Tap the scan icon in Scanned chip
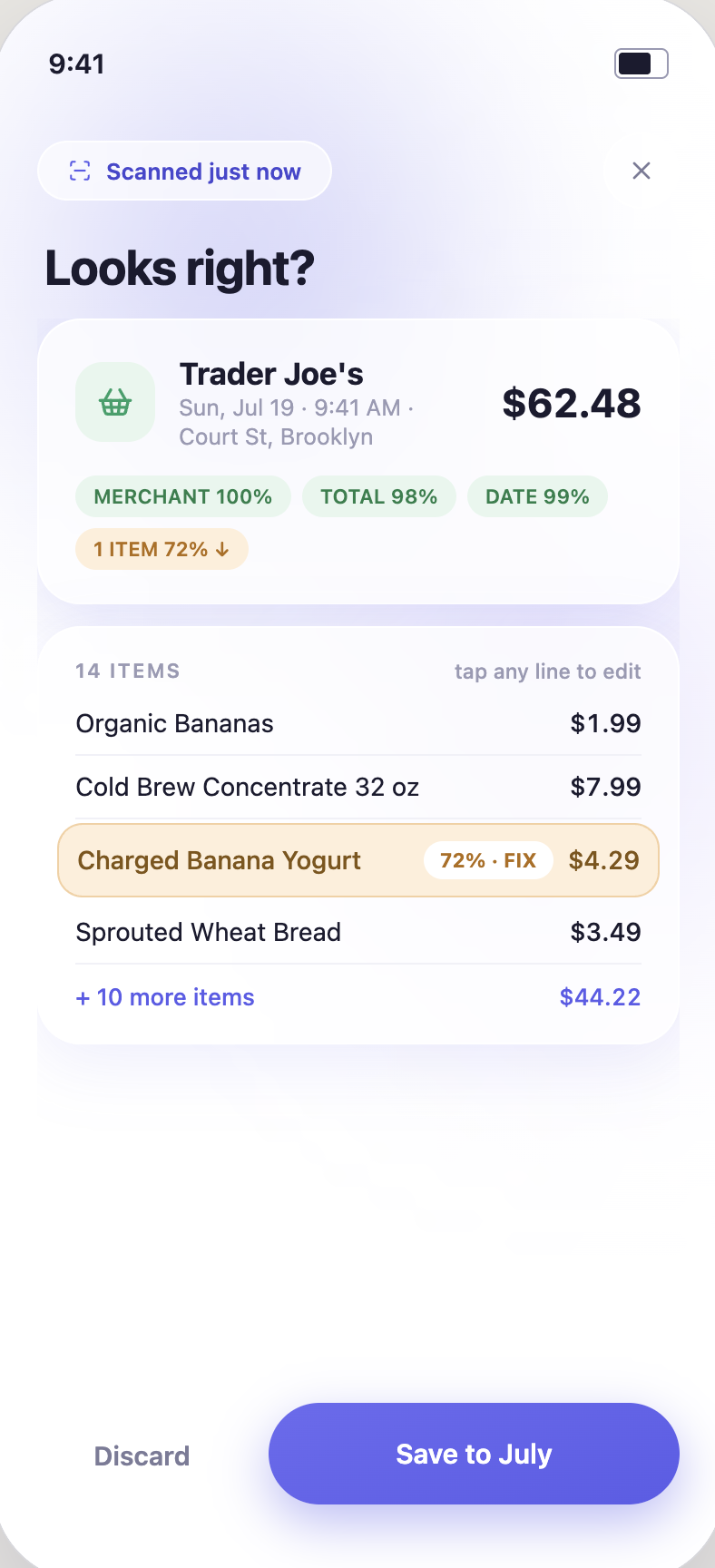 click(80, 171)
